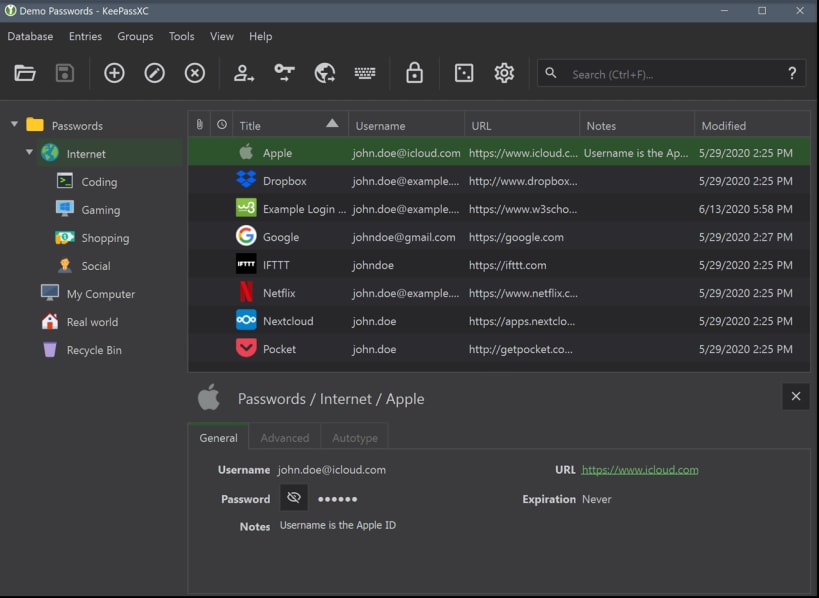Image resolution: width=819 pixels, height=598 pixels.
Task: Open the icloud.com URL link
Action: [x=640, y=470]
